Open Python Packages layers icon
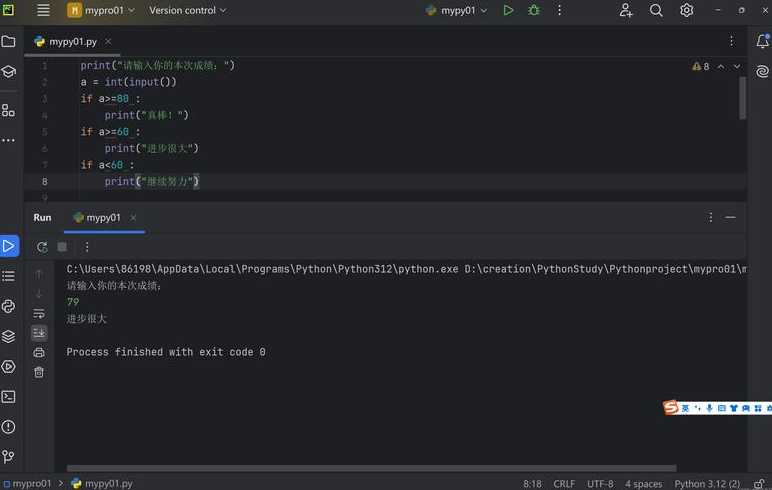The height and width of the screenshot is (490, 772). click(8, 336)
